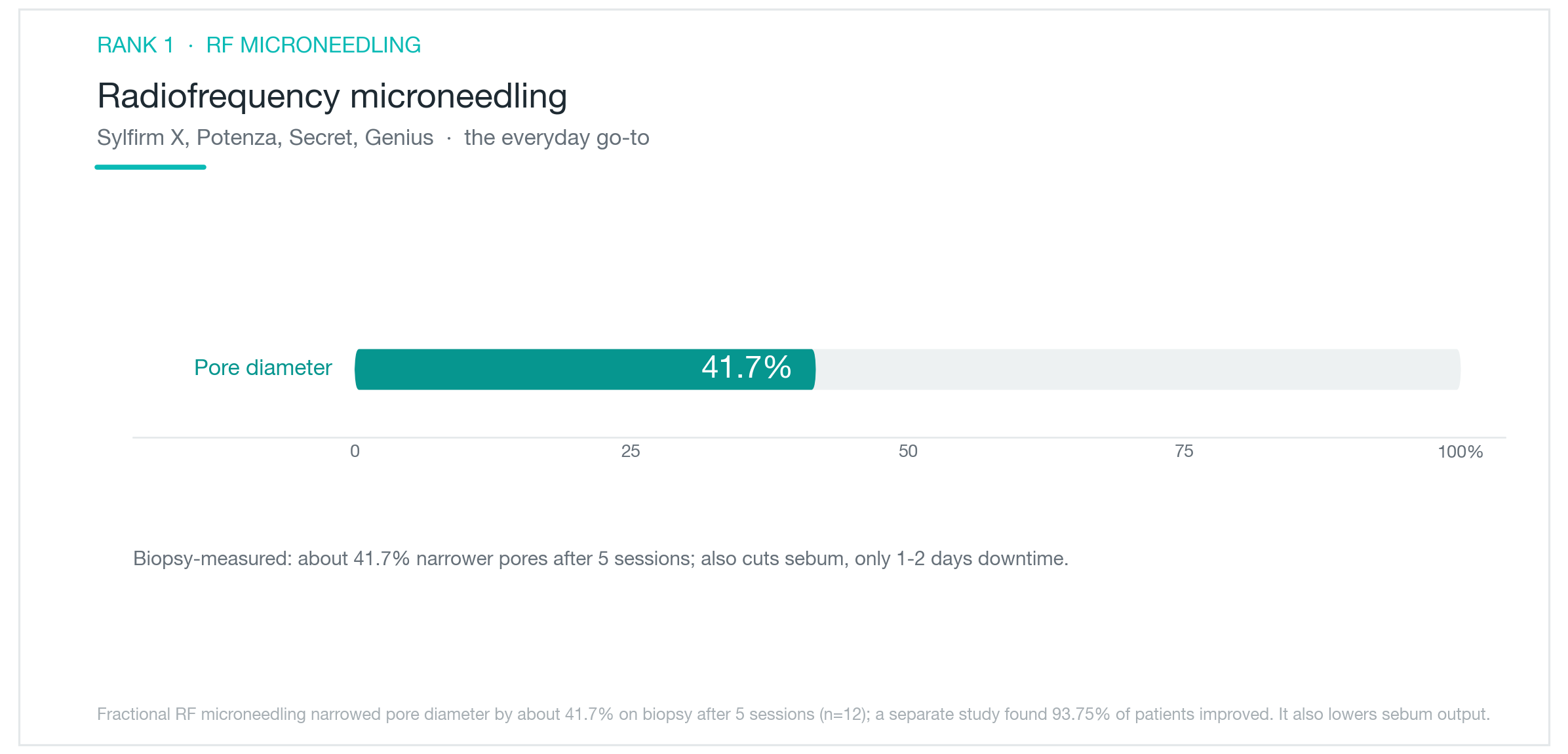Click the separator dot after RANK 1
Screen dimensions: 1568x754
pyautogui.click(x=191, y=45)
